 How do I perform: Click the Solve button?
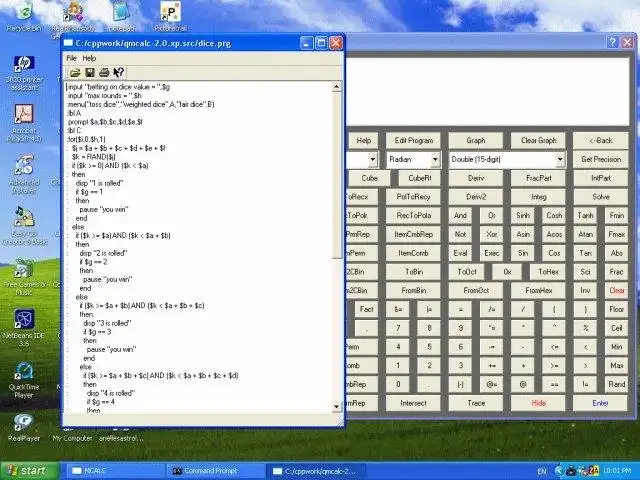(x=601, y=197)
